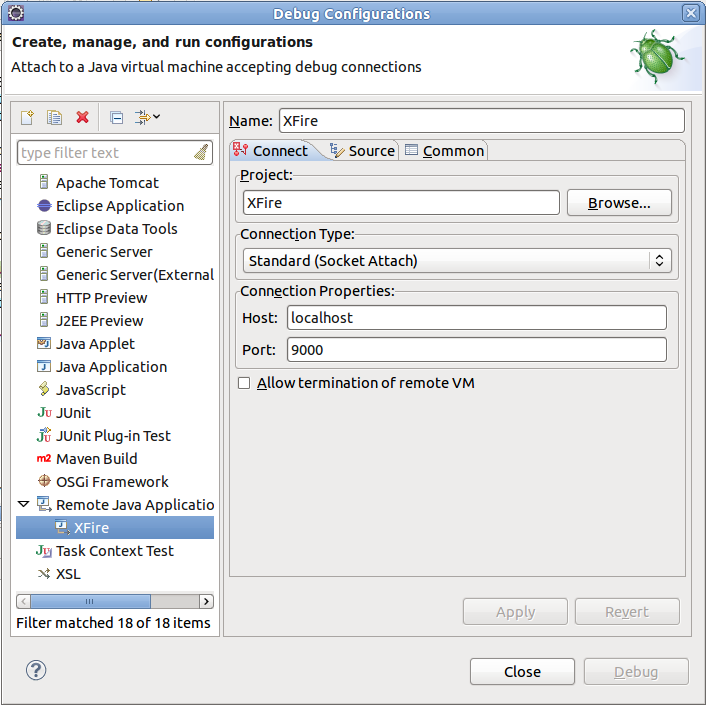Select the XFire configuration tree item

[x=115, y=527]
